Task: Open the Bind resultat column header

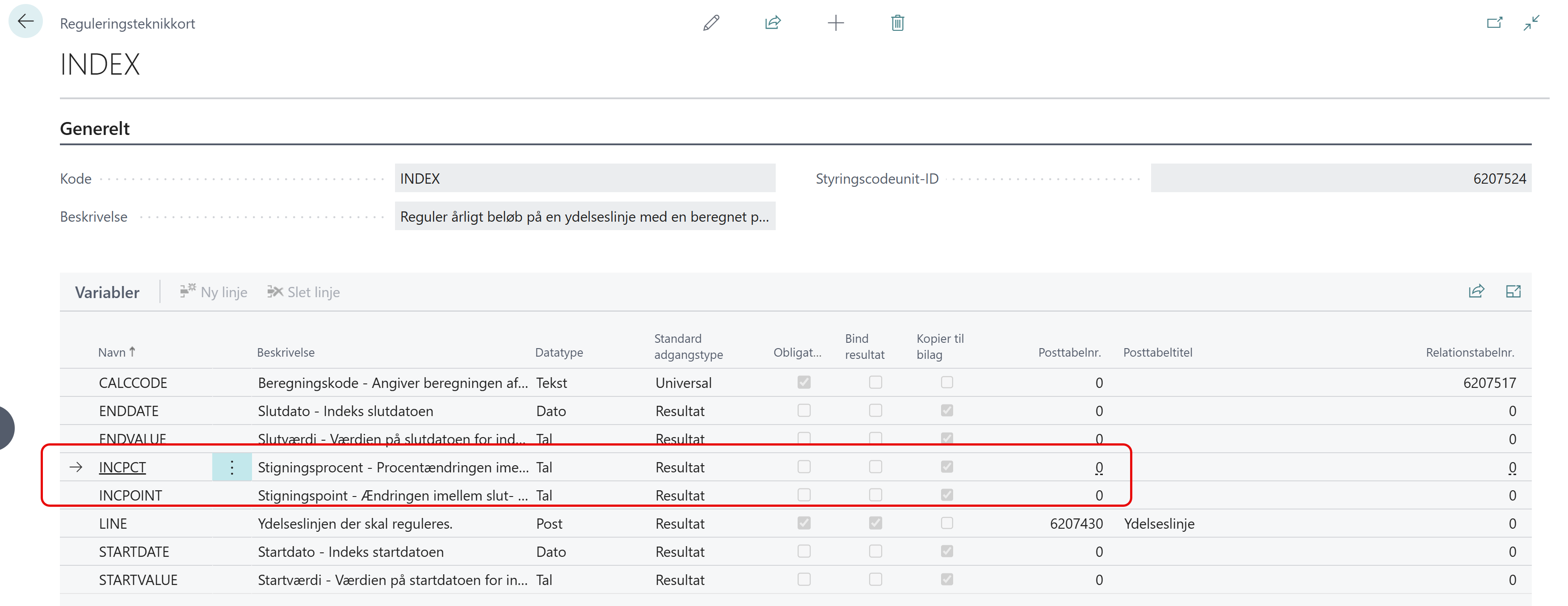Action: pyautogui.click(x=864, y=346)
